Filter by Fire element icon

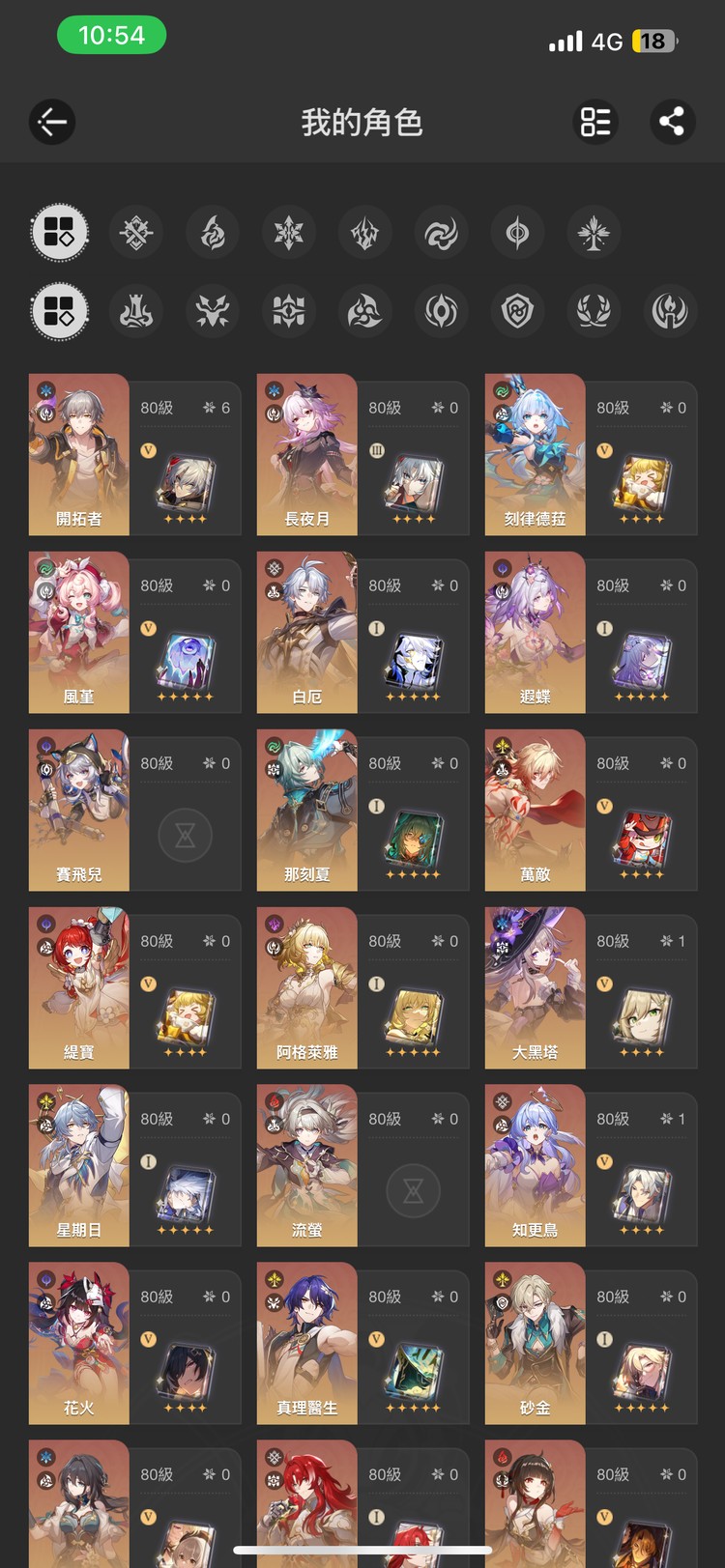click(x=213, y=233)
